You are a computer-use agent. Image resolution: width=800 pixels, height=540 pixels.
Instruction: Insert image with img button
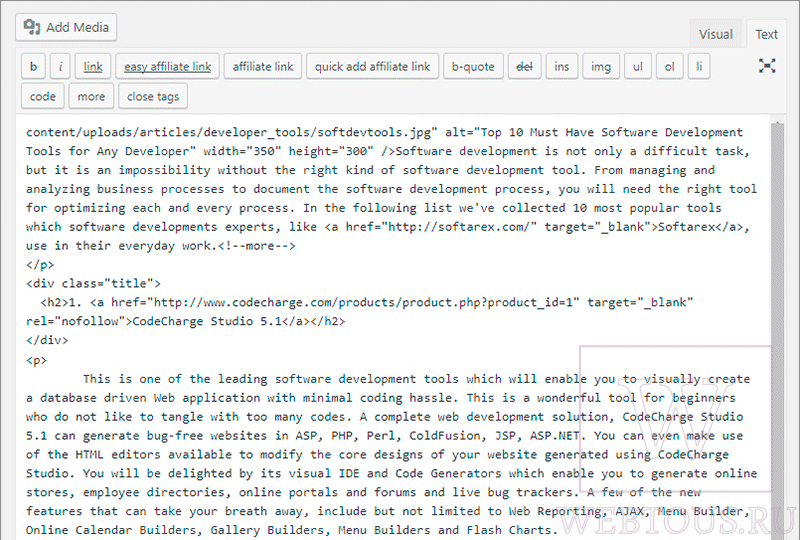coord(601,66)
